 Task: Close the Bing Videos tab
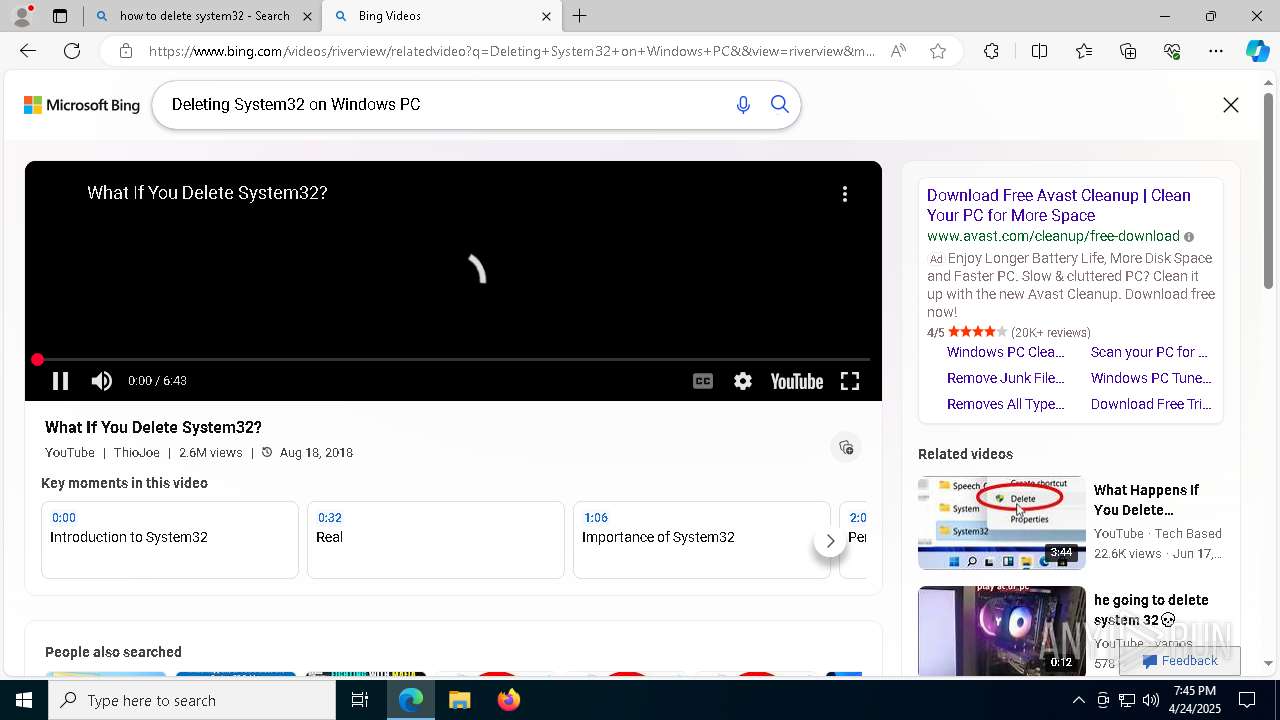(546, 16)
